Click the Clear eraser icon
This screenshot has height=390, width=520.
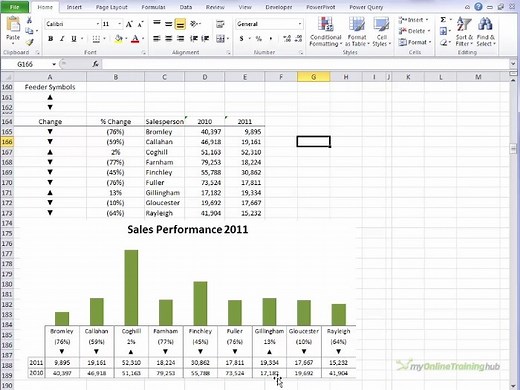pyautogui.click(x=443, y=42)
